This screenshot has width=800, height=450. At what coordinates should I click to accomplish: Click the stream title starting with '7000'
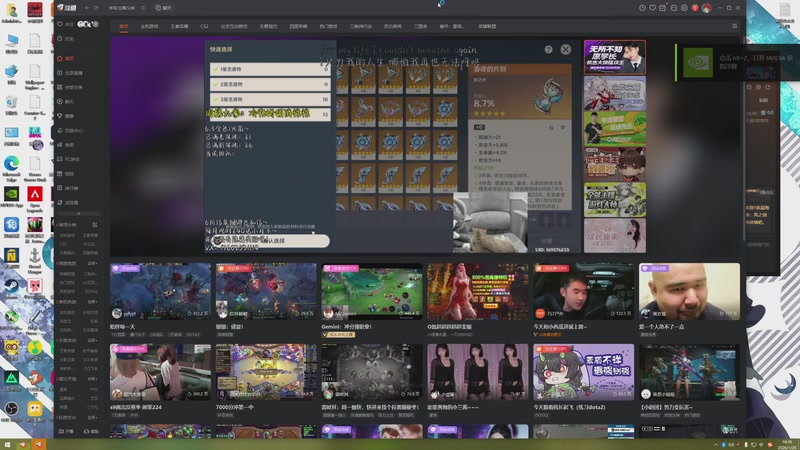point(235,407)
